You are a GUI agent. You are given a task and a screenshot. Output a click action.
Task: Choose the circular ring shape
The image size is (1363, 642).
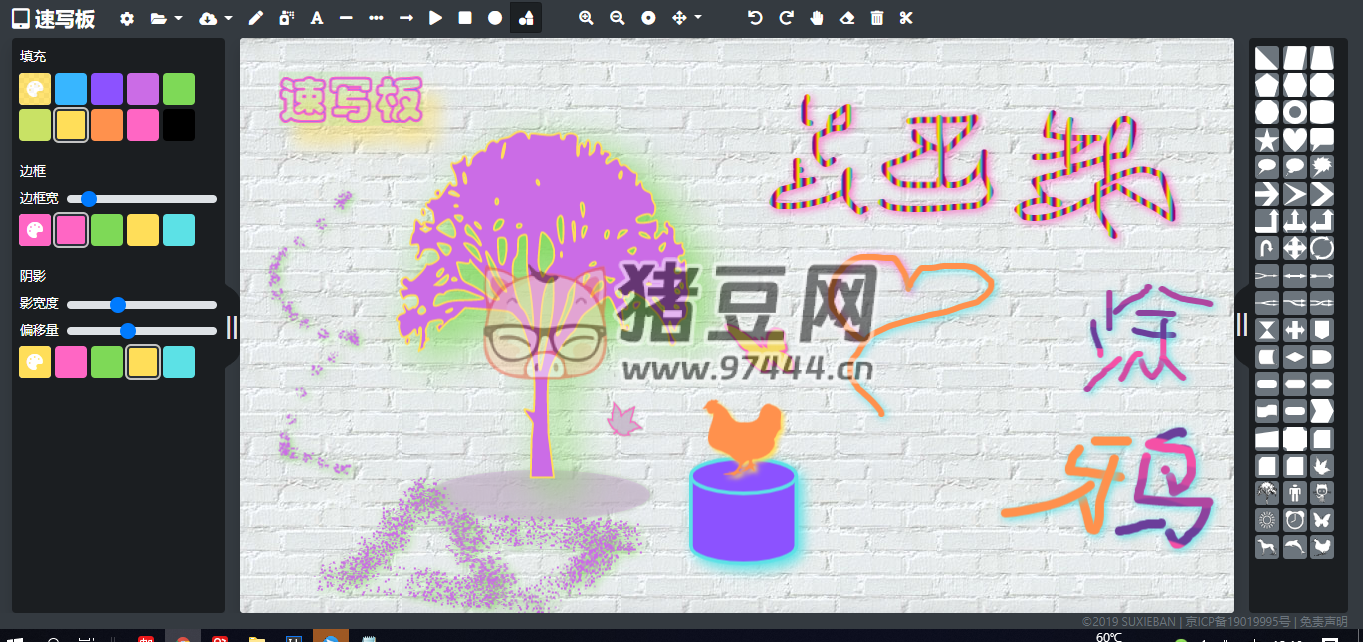pos(1294,111)
